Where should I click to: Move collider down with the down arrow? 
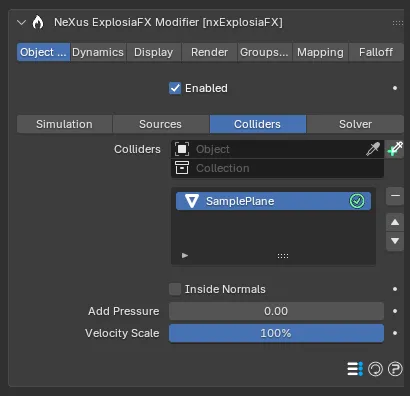(395, 241)
